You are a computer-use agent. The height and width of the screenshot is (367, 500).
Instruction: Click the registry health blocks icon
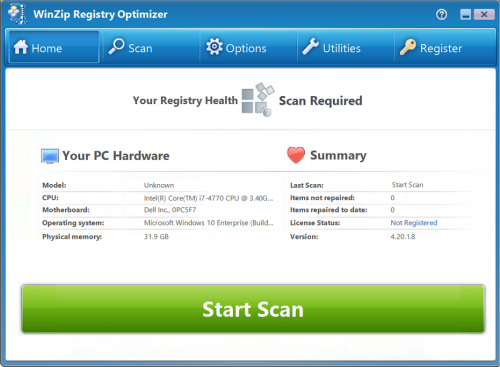click(258, 99)
